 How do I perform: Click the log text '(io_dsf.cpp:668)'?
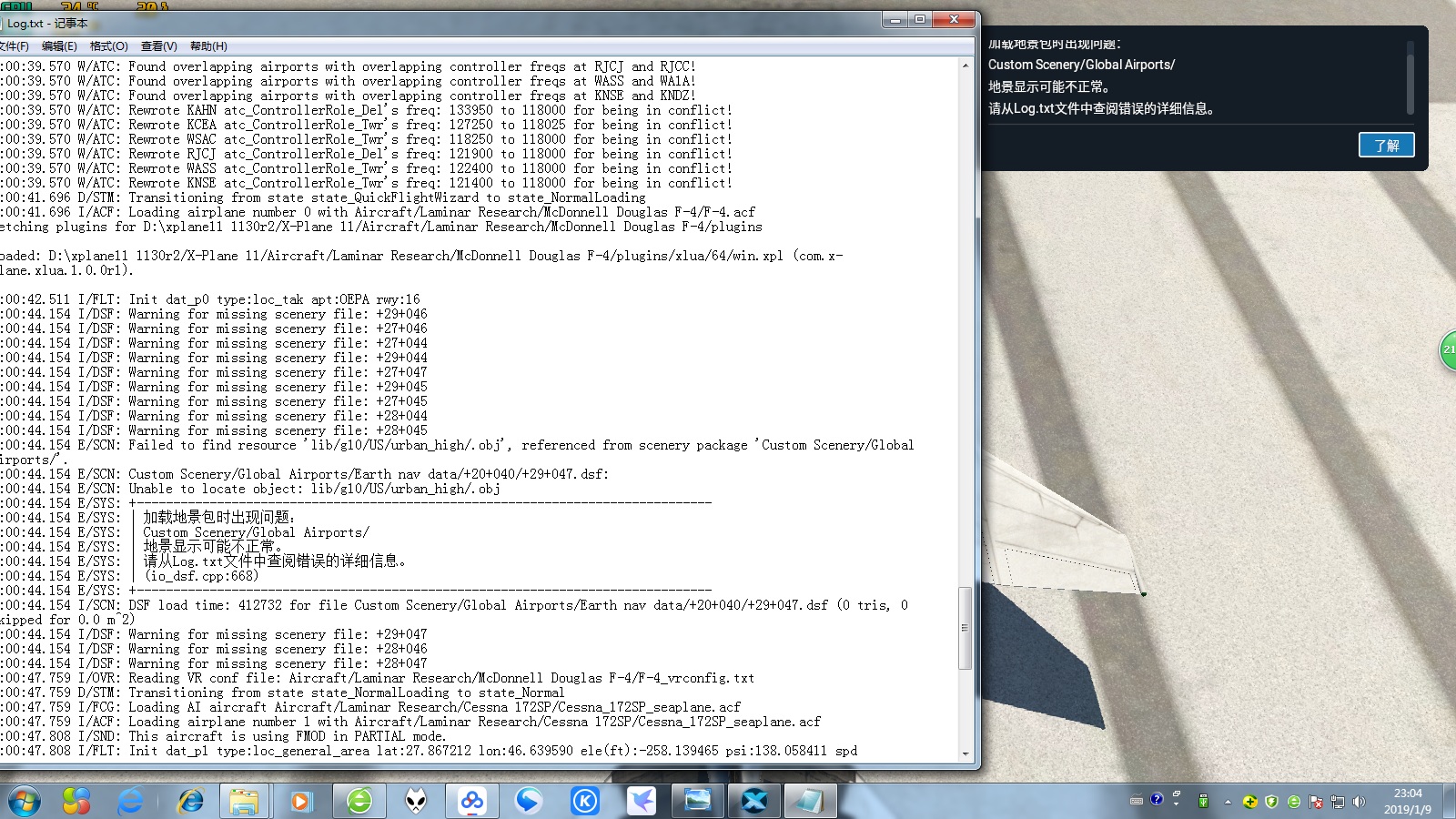tap(201, 576)
